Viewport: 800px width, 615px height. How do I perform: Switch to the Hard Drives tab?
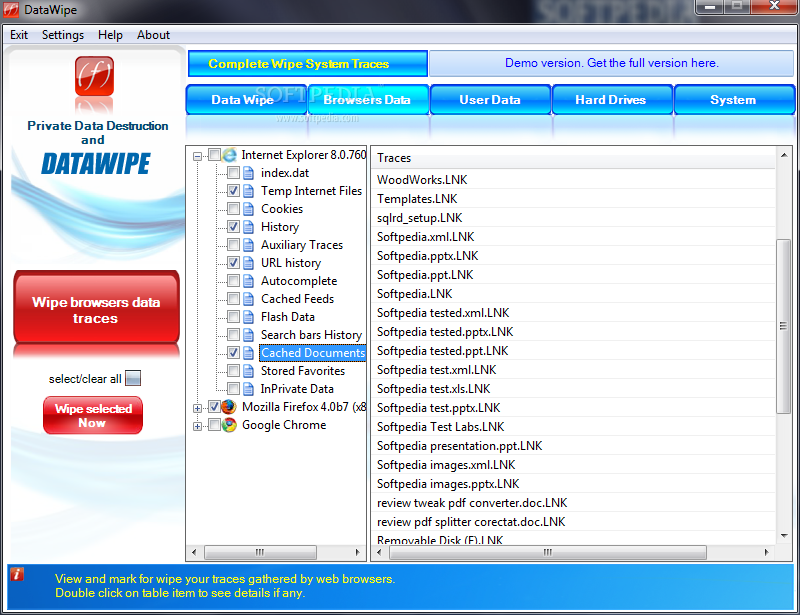click(611, 100)
